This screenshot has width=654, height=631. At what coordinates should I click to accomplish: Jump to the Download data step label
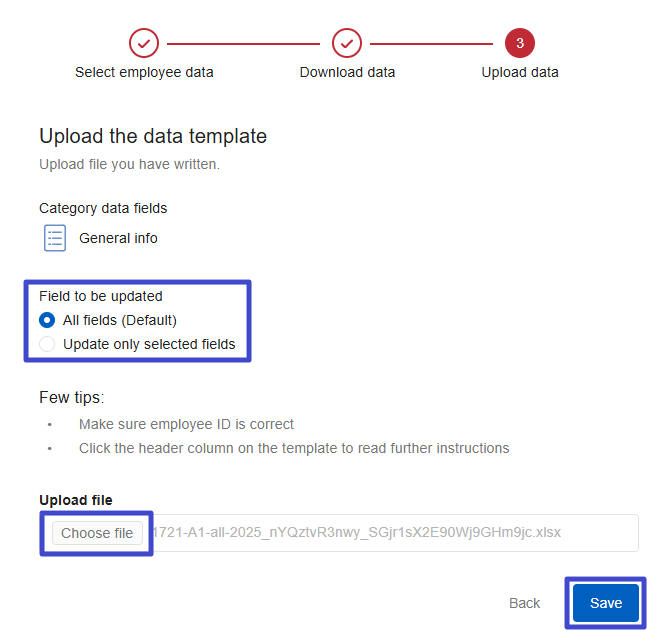(x=347, y=72)
